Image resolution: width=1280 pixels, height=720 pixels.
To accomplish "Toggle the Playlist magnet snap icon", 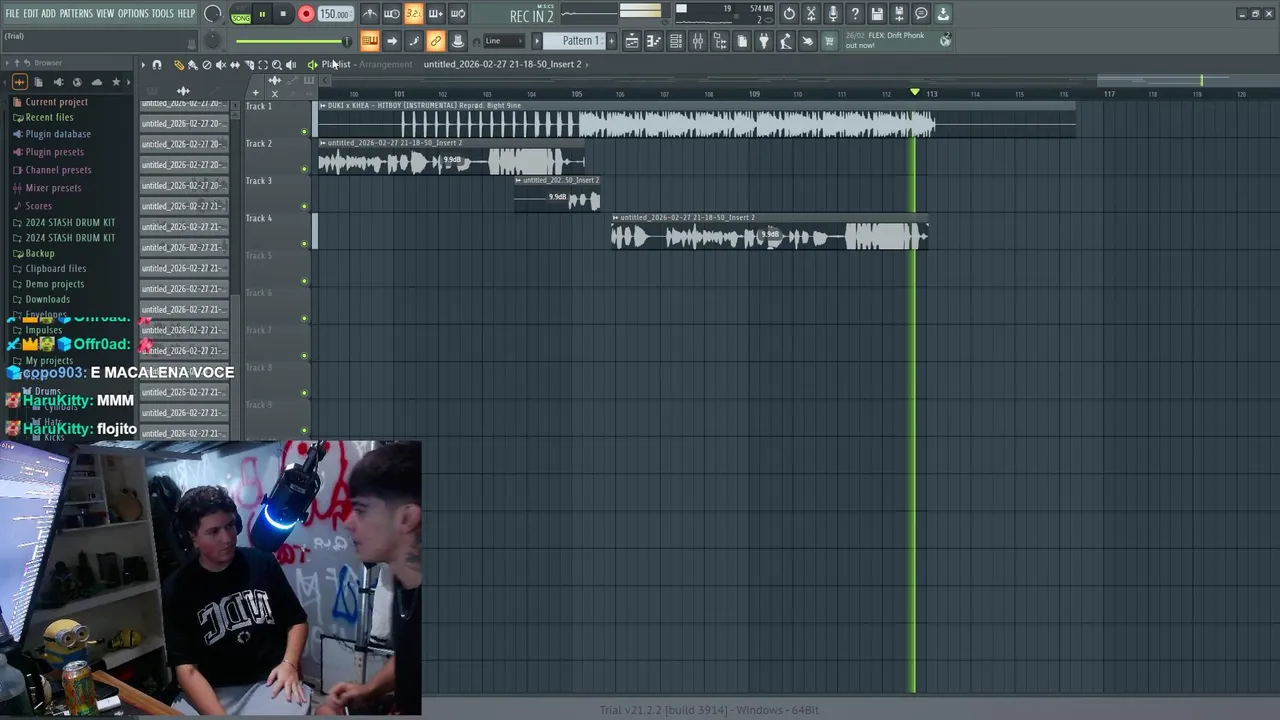I will coord(157,65).
